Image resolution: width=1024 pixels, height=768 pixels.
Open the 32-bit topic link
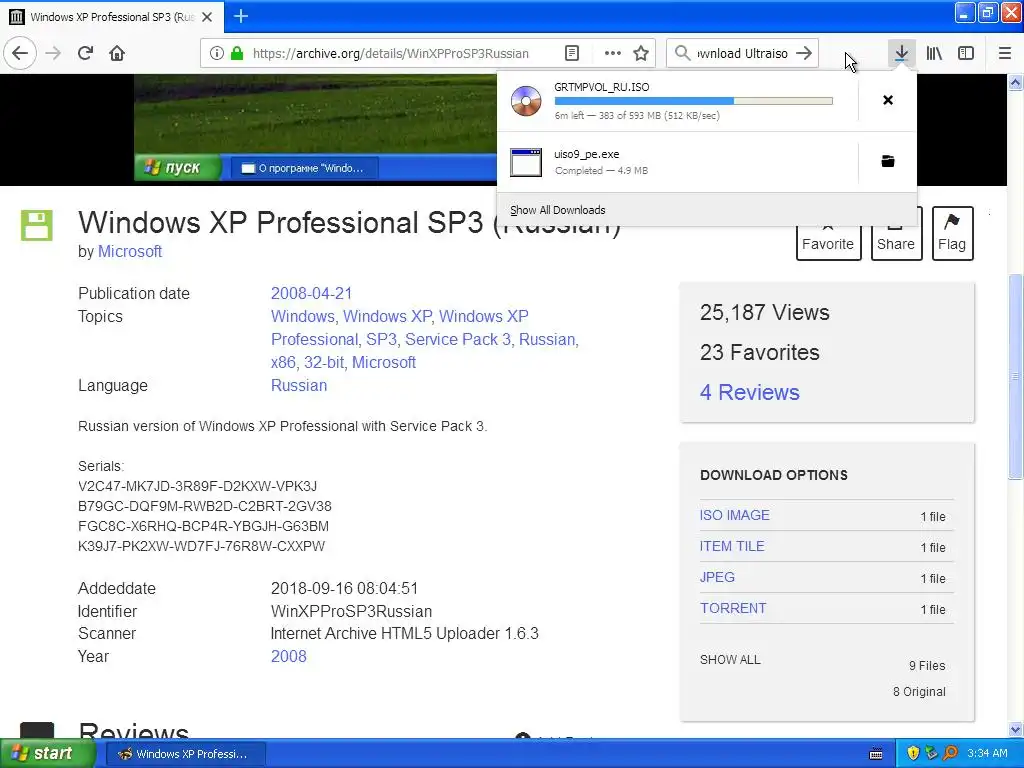coord(324,362)
